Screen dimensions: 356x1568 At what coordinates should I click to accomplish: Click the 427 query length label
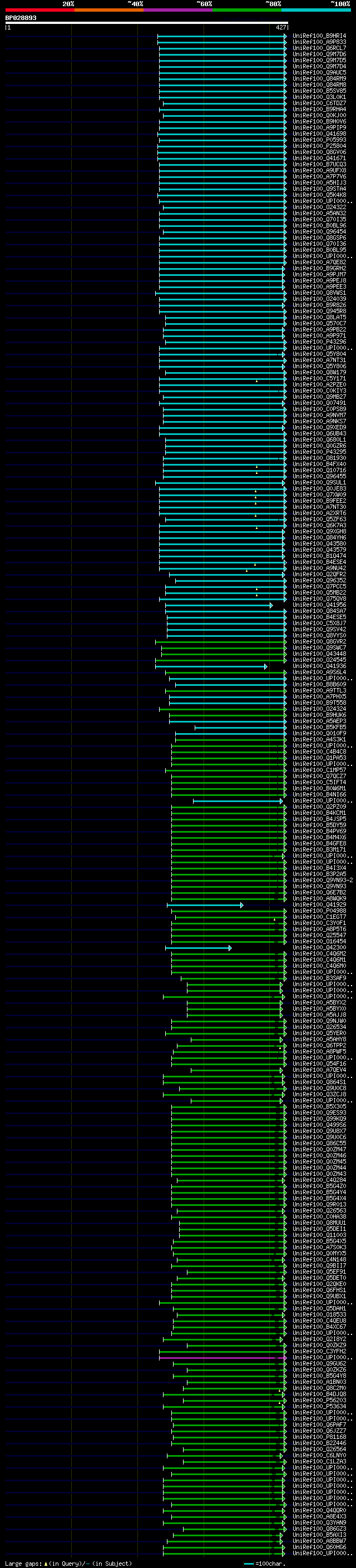[280, 27]
